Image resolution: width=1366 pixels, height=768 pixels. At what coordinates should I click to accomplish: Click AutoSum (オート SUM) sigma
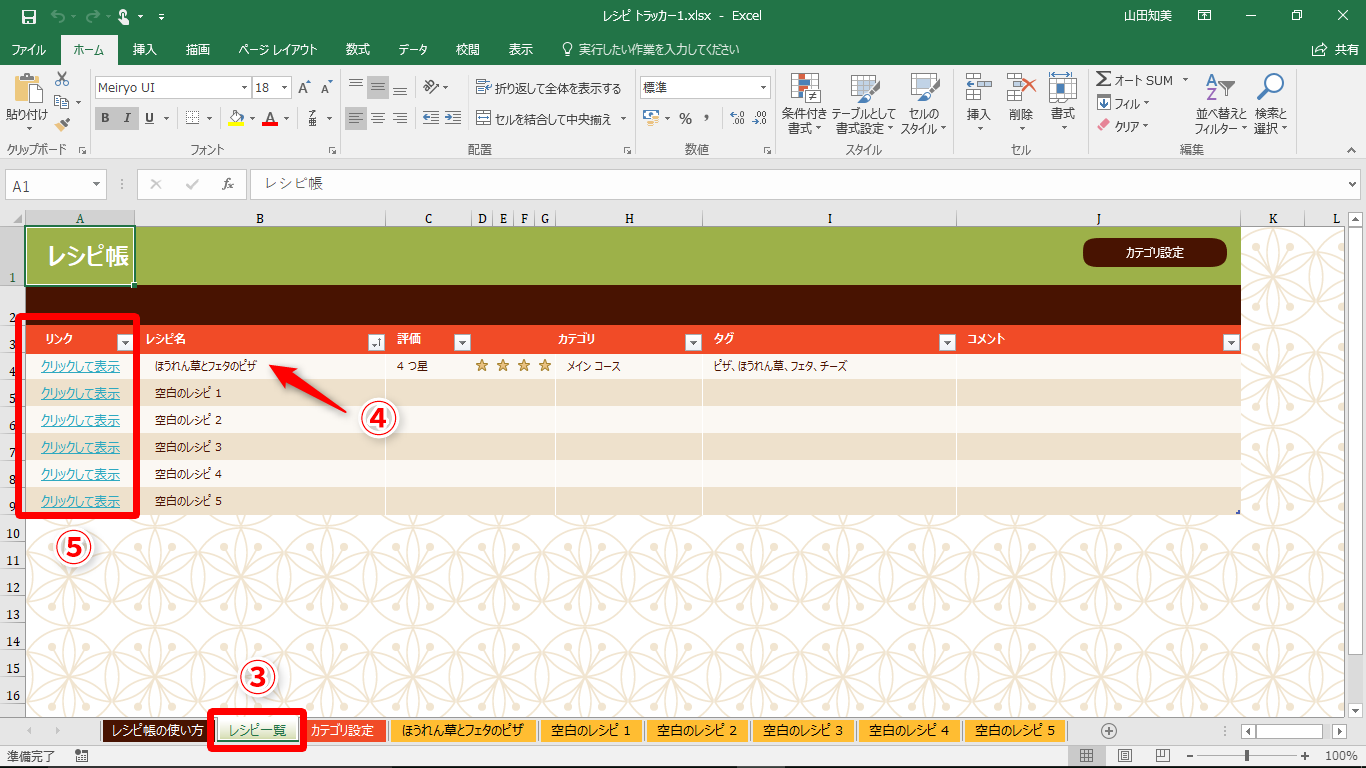click(x=1135, y=80)
